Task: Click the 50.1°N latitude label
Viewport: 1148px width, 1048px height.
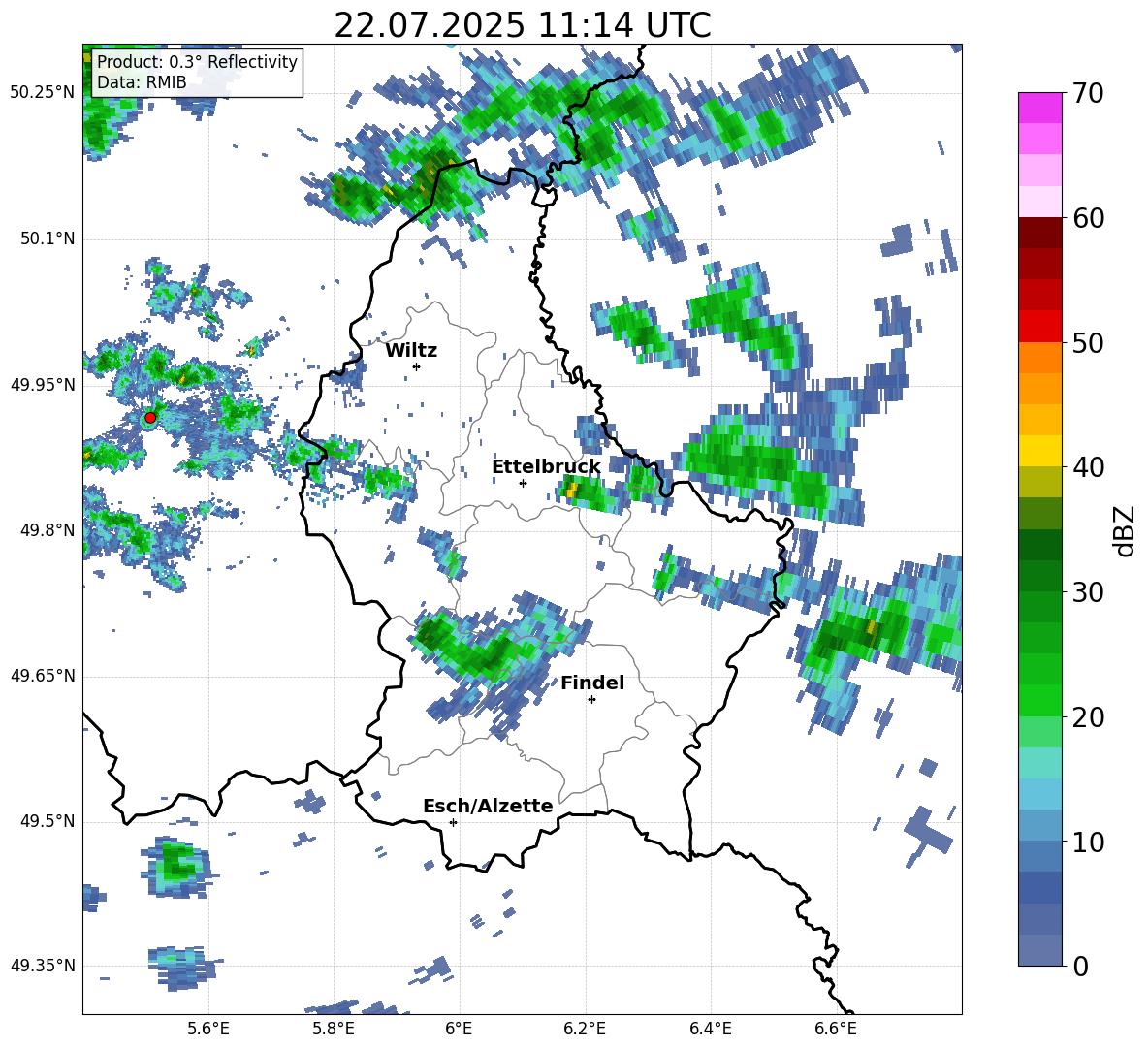Action: 48,238
